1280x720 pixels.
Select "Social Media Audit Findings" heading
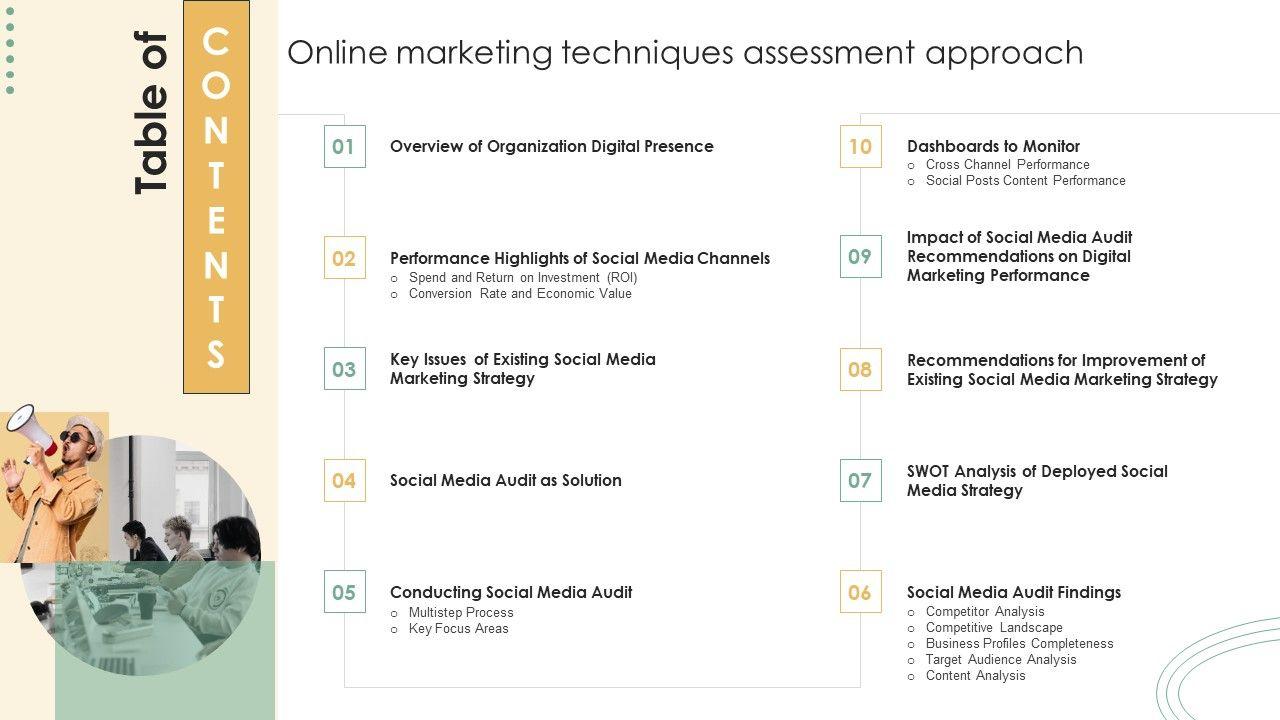point(1014,592)
